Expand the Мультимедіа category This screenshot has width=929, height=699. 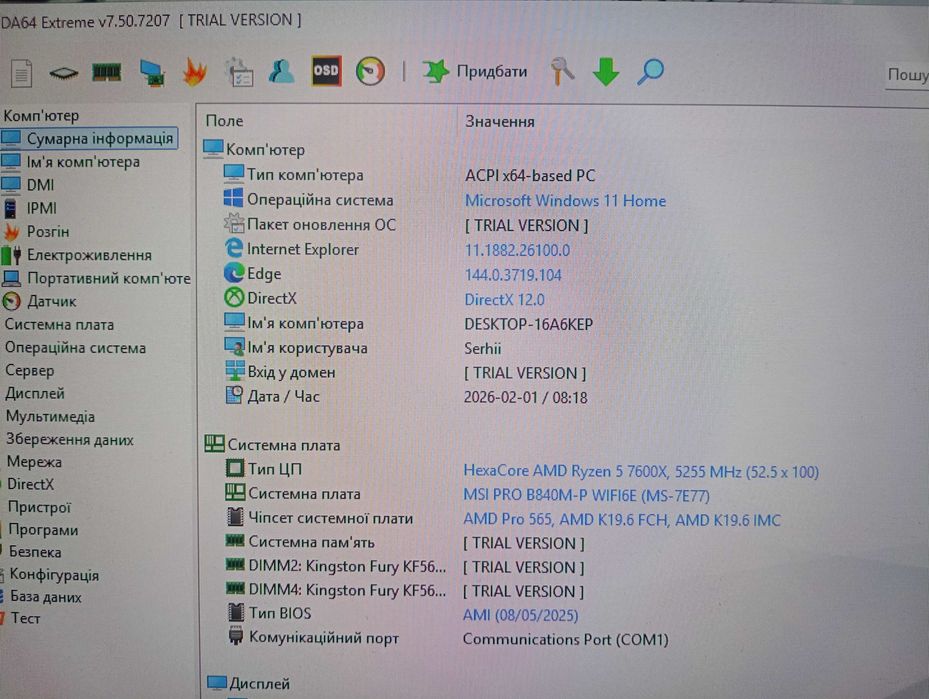(x=50, y=416)
